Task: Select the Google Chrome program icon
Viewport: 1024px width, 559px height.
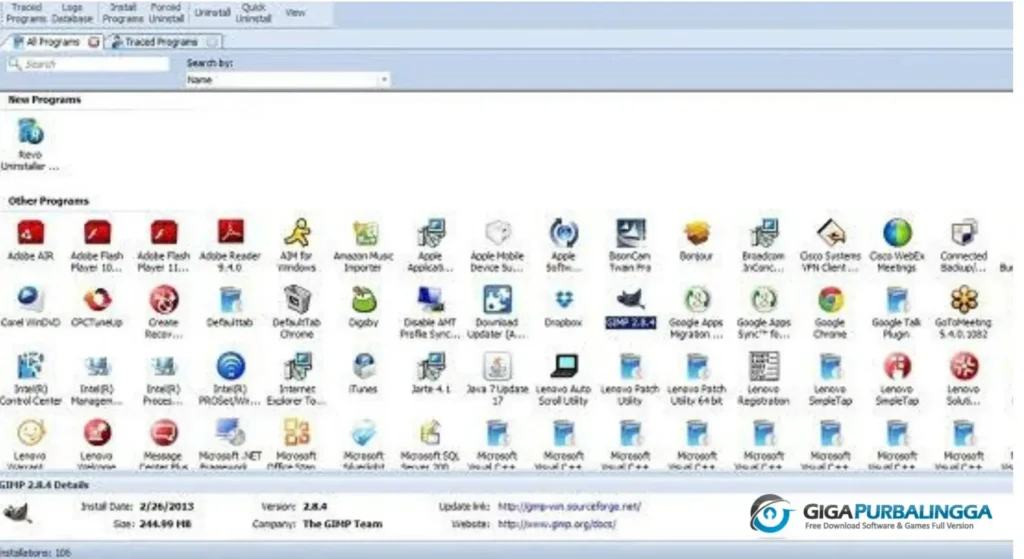Action: tap(830, 300)
